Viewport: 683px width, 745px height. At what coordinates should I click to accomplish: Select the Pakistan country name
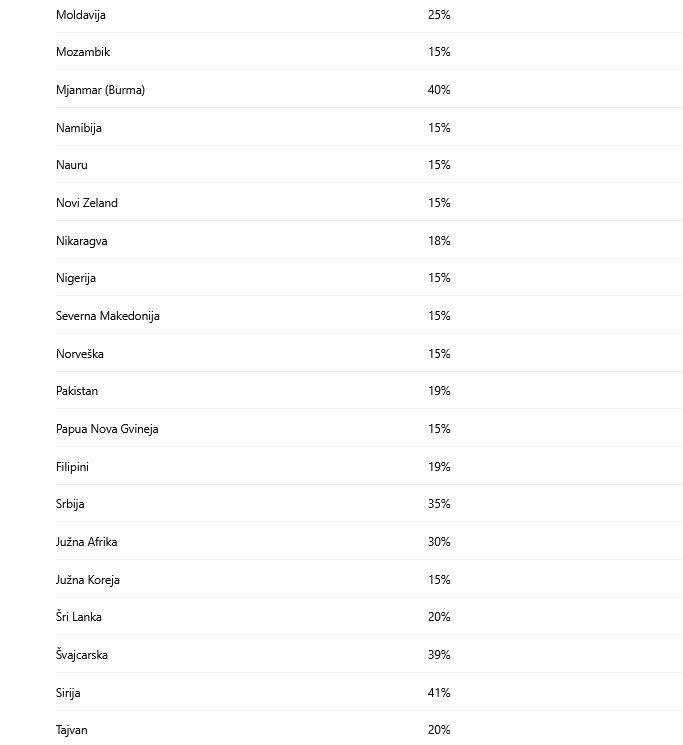pyautogui.click(x=77, y=391)
